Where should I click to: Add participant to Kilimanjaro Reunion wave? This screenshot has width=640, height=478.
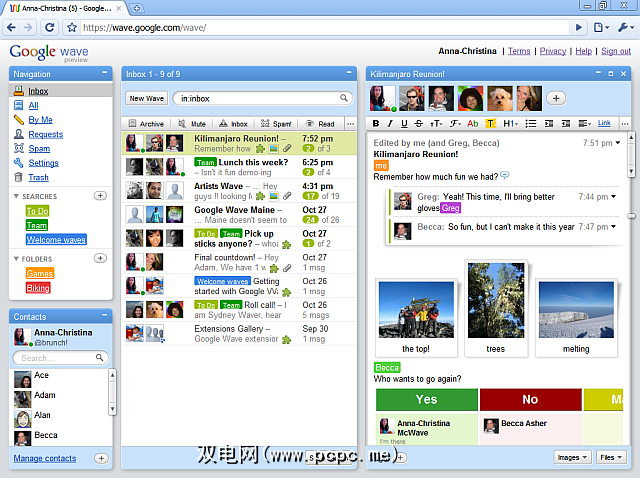click(x=556, y=98)
